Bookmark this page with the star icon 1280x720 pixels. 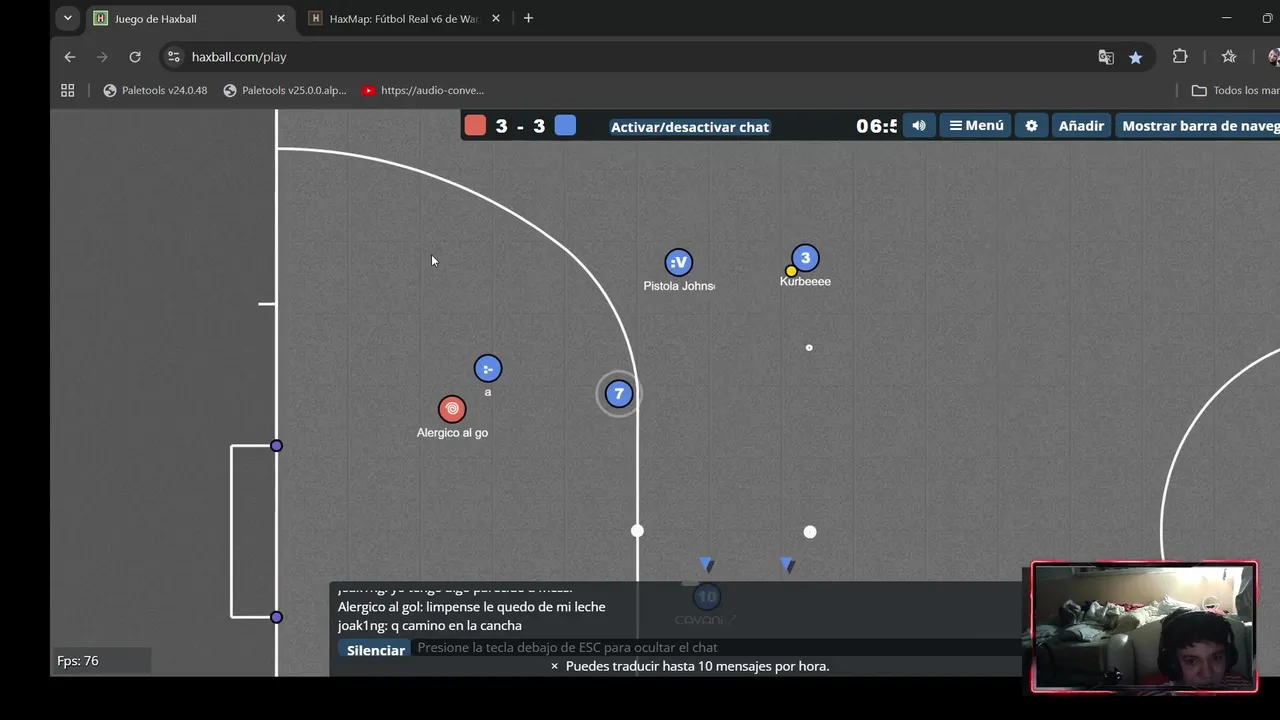click(1135, 57)
